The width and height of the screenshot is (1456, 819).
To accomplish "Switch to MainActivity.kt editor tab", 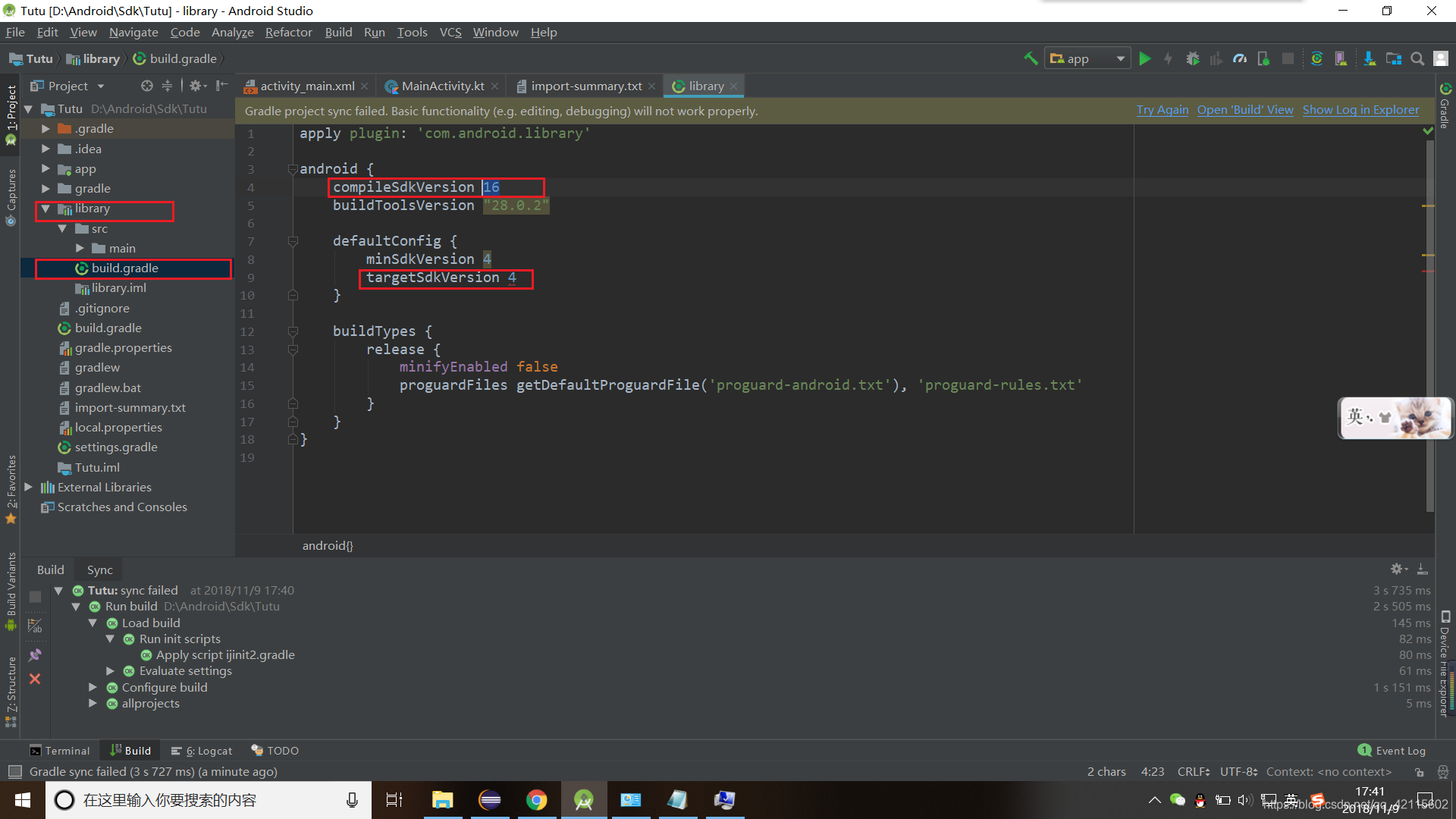I will [x=442, y=86].
